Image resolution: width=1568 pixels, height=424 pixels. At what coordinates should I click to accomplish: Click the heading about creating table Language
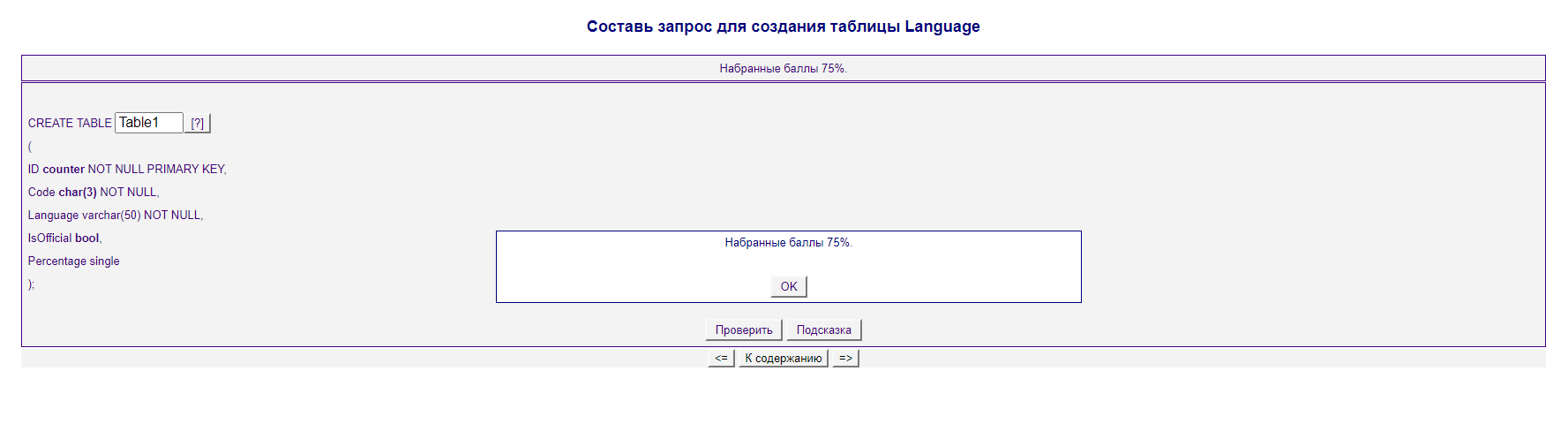click(783, 26)
